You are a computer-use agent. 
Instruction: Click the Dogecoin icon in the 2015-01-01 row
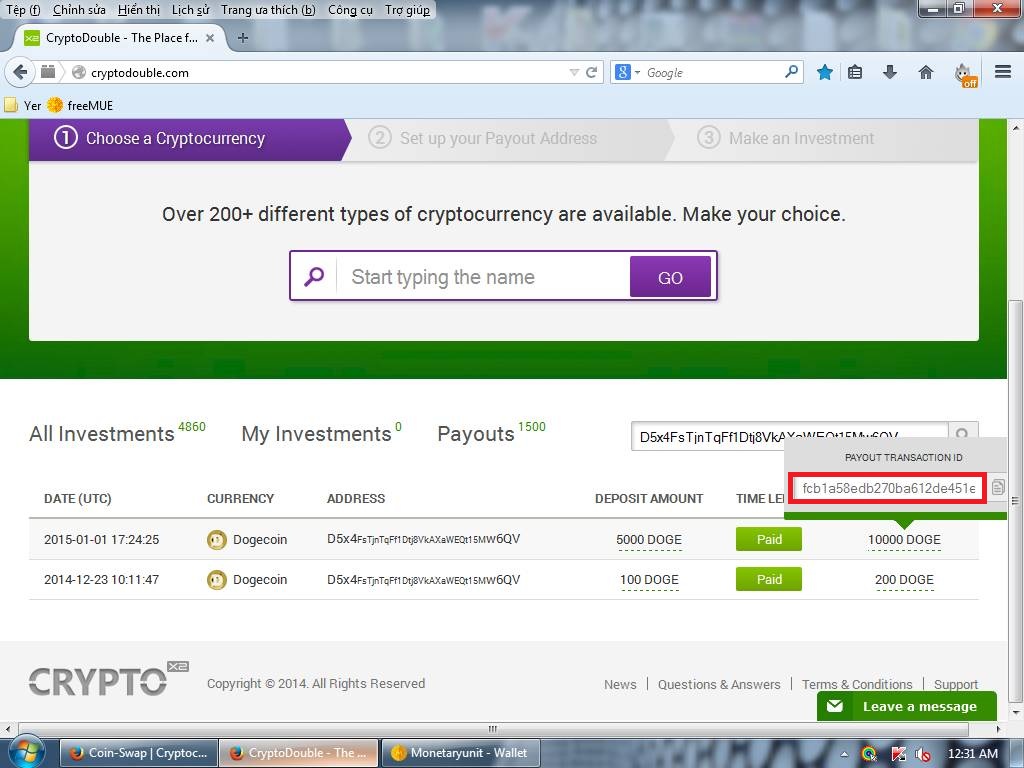pyautogui.click(x=217, y=540)
